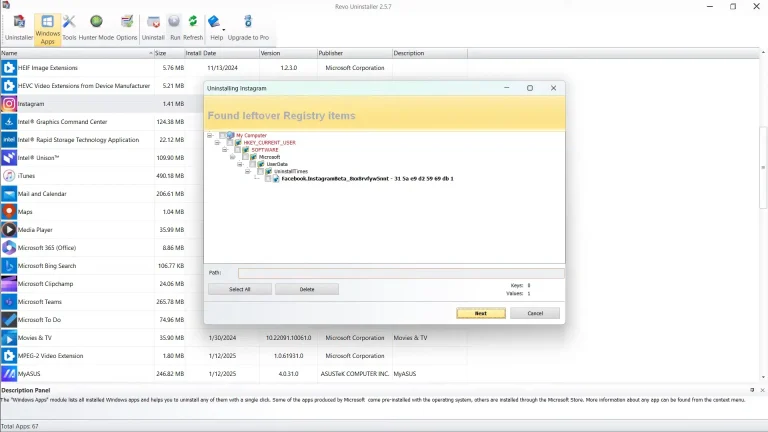The width and height of the screenshot is (768, 432).
Task: Click the Maps app icon
Action: coord(9,212)
